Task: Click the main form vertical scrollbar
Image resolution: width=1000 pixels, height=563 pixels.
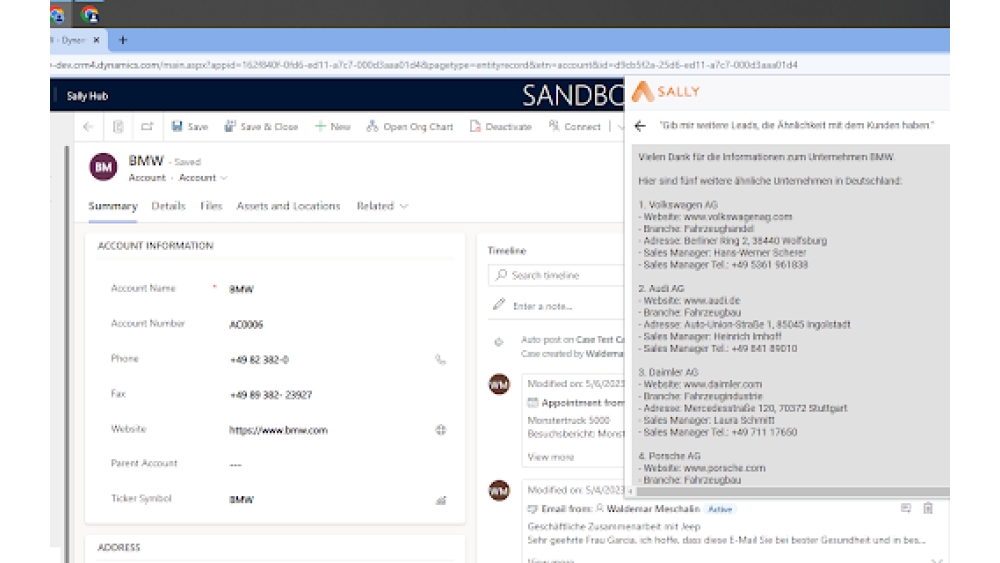Action: click(x=66, y=354)
